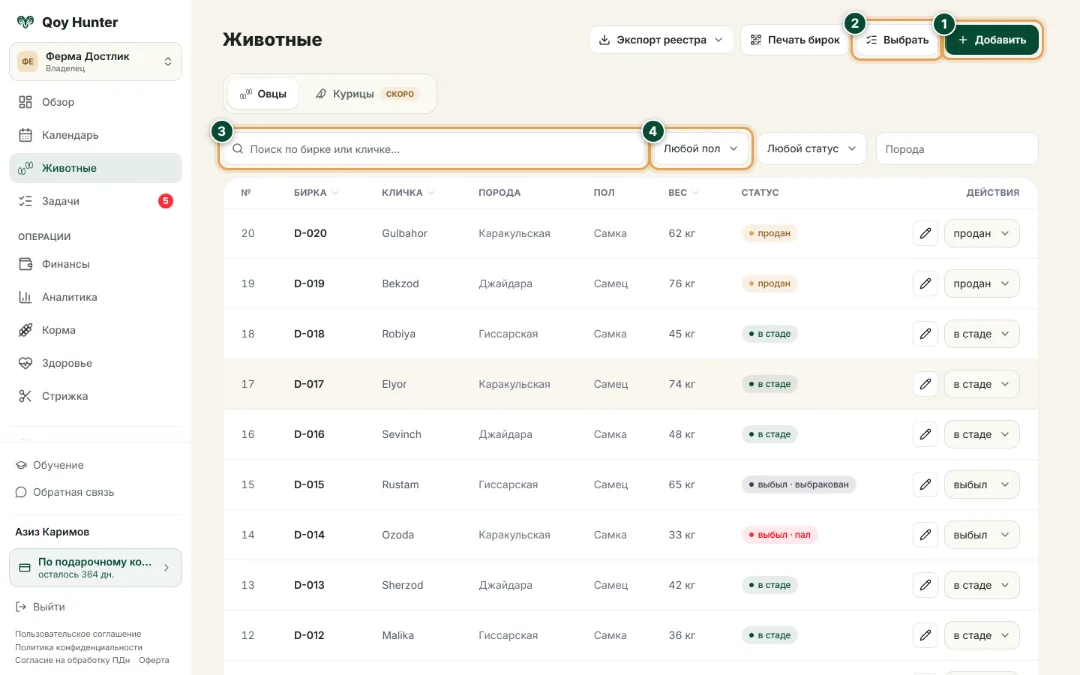Open Здоровье heart icon in sidebar
Screen dimensions: 1080x675
pyautogui.click(x=25, y=363)
